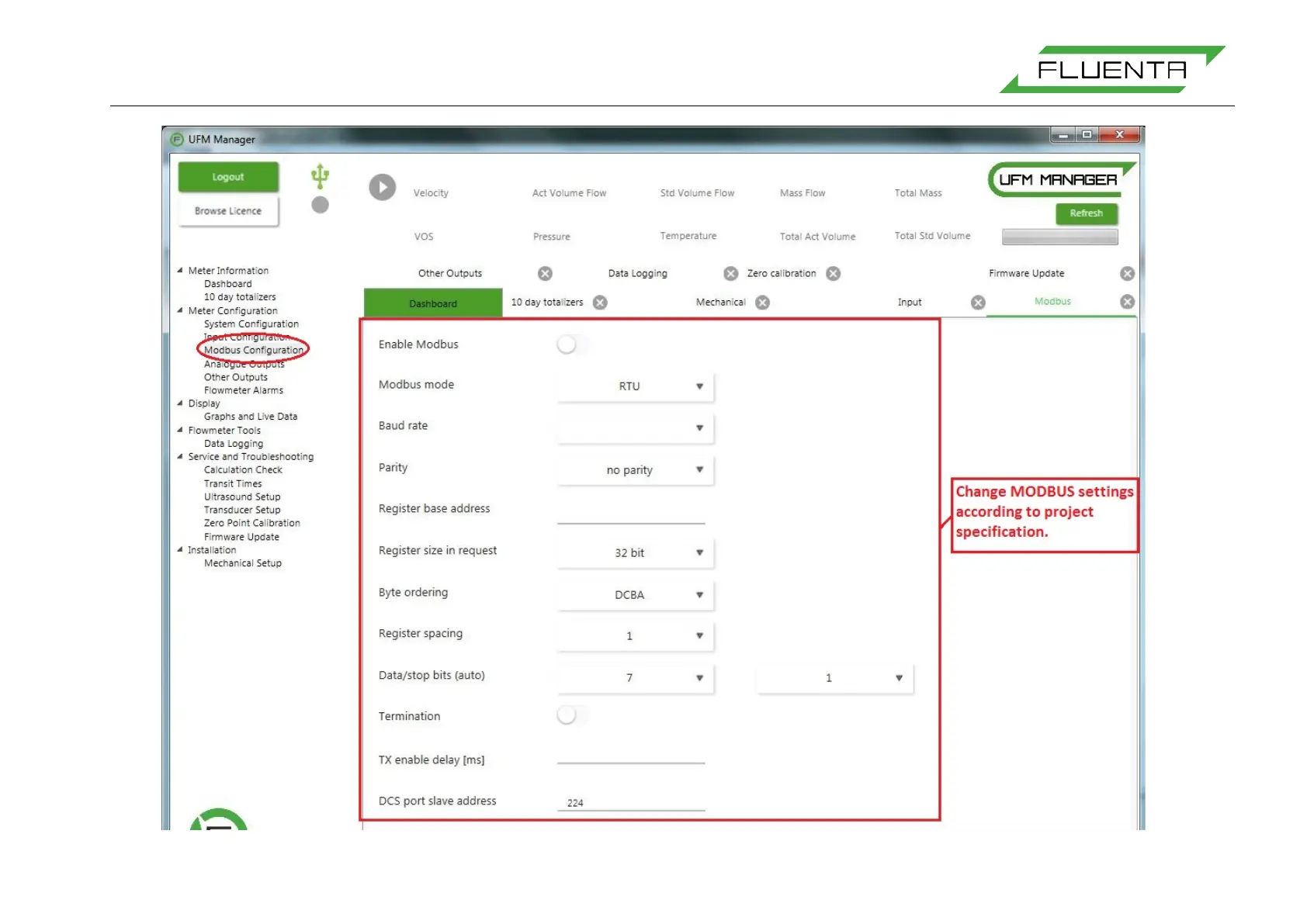Image resolution: width=1307 pixels, height=924 pixels.
Task: Collapse the Meter Configuration tree node
Action: coord(180,310)
